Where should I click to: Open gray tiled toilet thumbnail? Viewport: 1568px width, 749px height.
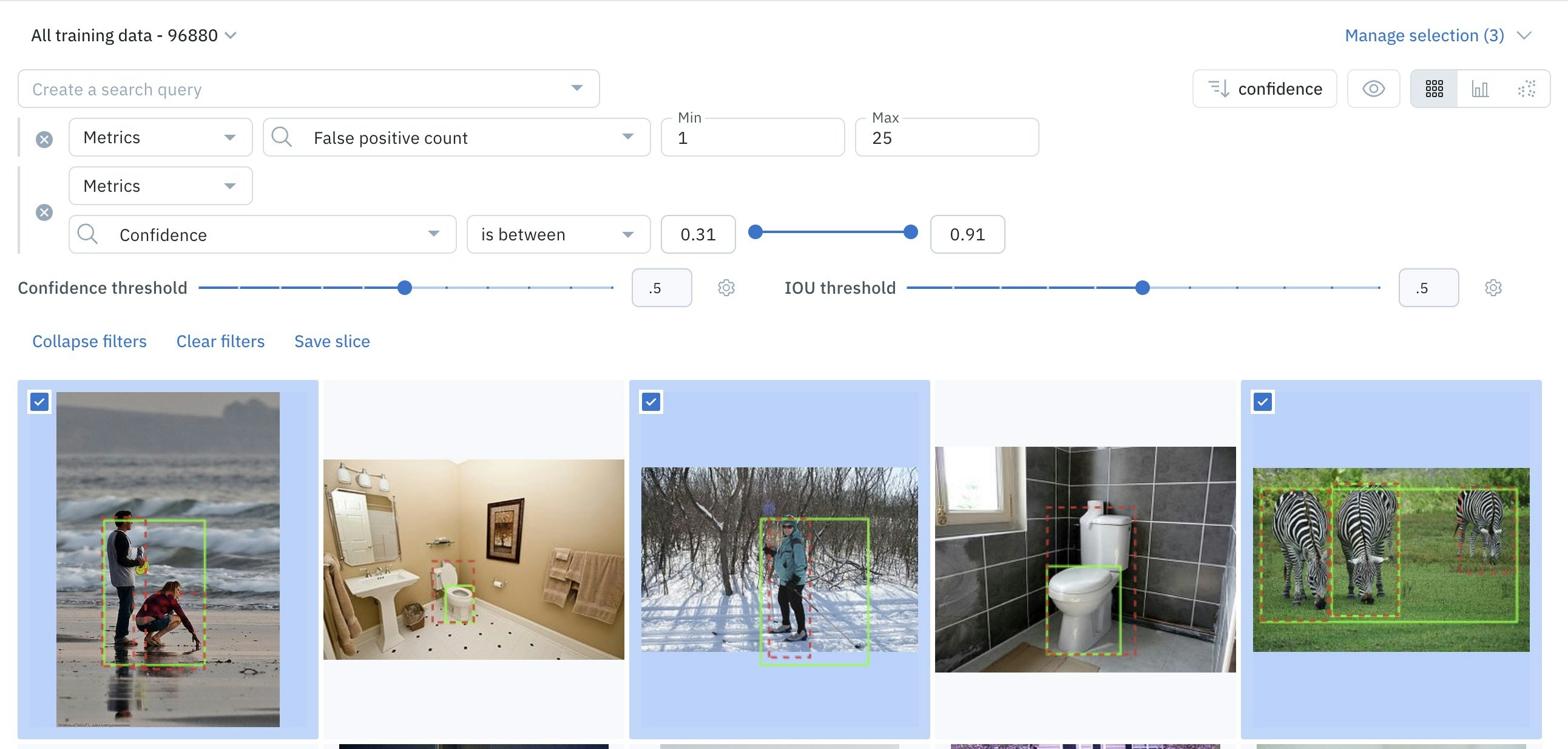pyautogui.click(x=1086, y=559)
